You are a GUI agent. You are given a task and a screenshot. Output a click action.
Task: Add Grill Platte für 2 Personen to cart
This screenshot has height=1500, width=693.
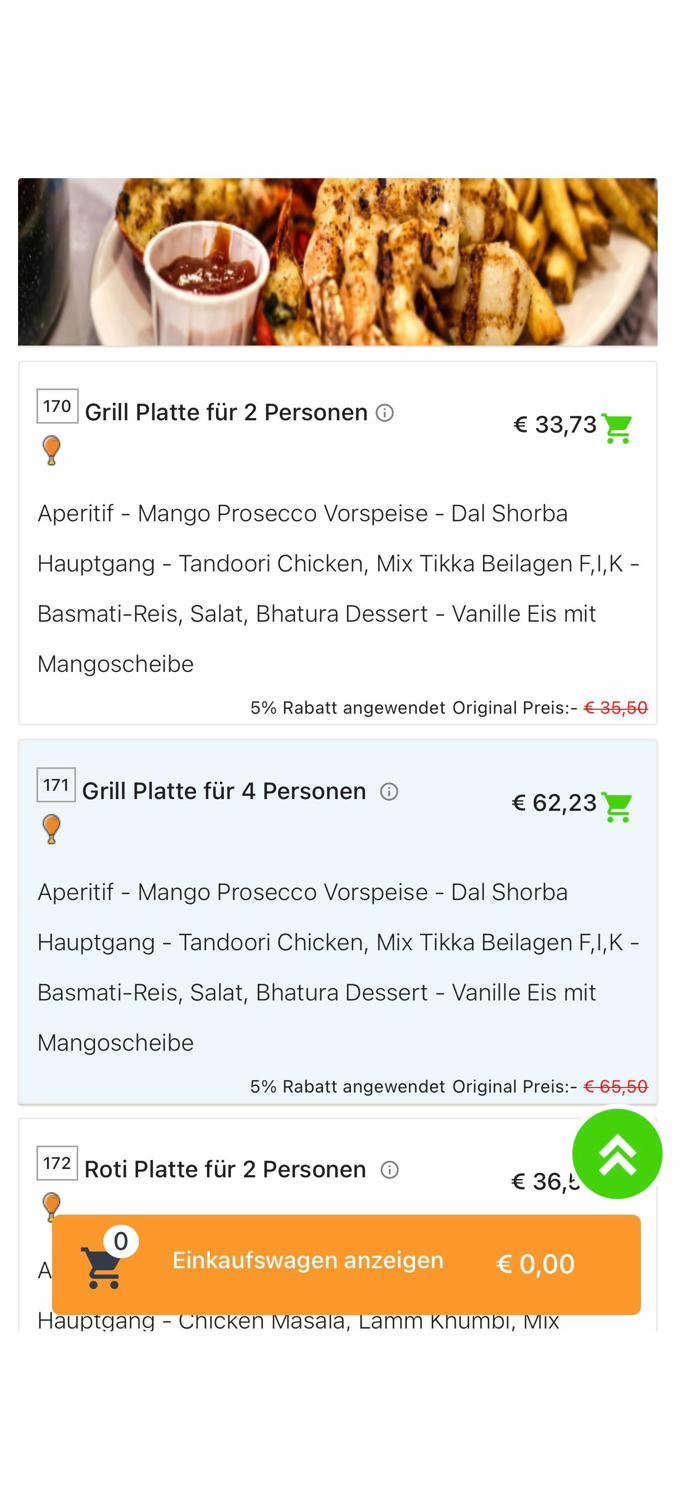(617, 428)
